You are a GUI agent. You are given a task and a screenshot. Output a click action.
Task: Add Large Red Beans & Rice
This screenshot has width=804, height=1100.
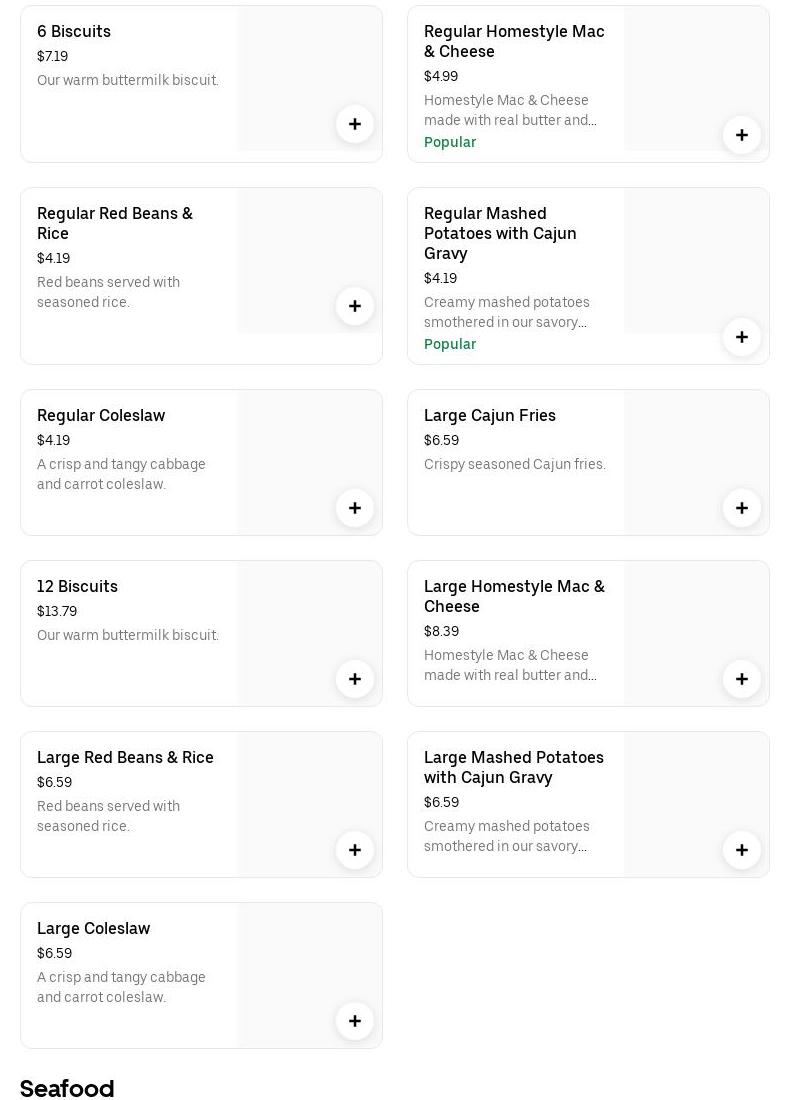point(355,850)
